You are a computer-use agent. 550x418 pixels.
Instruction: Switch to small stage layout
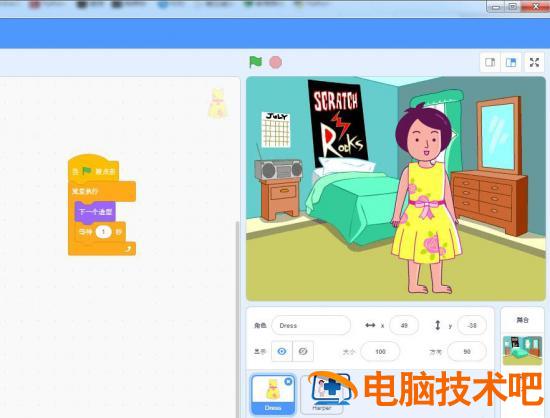[x=490, y=63]
